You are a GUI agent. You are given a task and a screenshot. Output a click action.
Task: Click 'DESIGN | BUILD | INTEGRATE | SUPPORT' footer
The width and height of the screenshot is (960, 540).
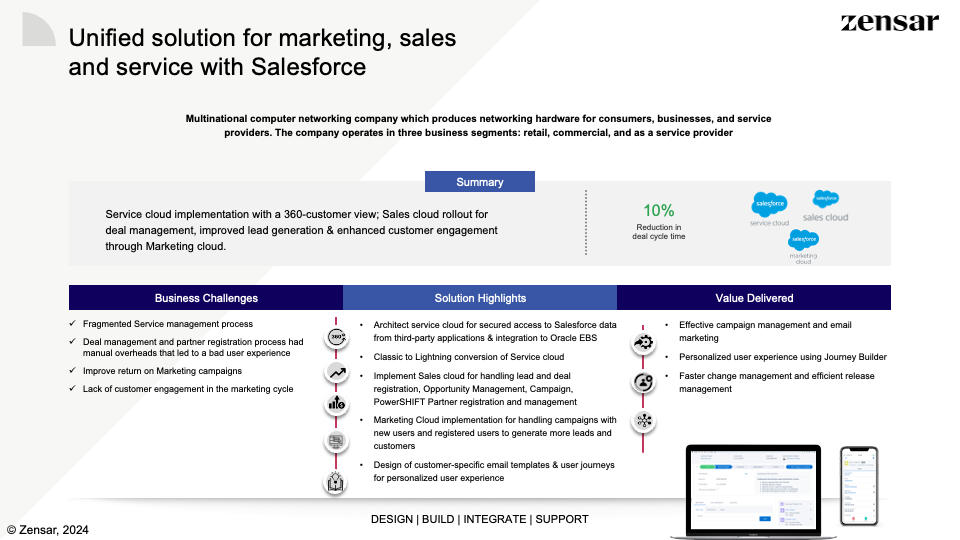479,519
